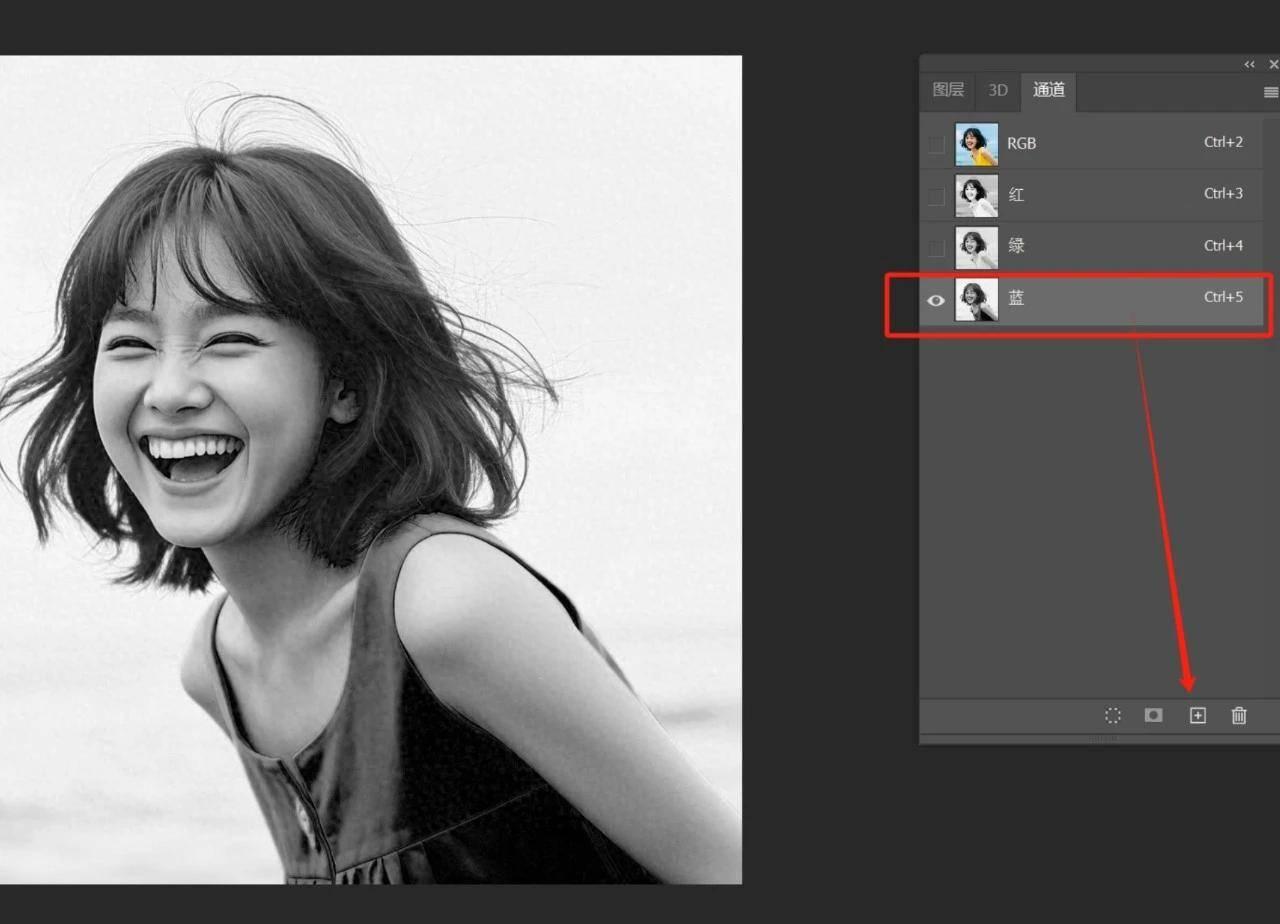The width and height of the screenshot is (1280, 924).
Task: Hide the 蓝 channel using its eye icon
Action: click(936, 299)
